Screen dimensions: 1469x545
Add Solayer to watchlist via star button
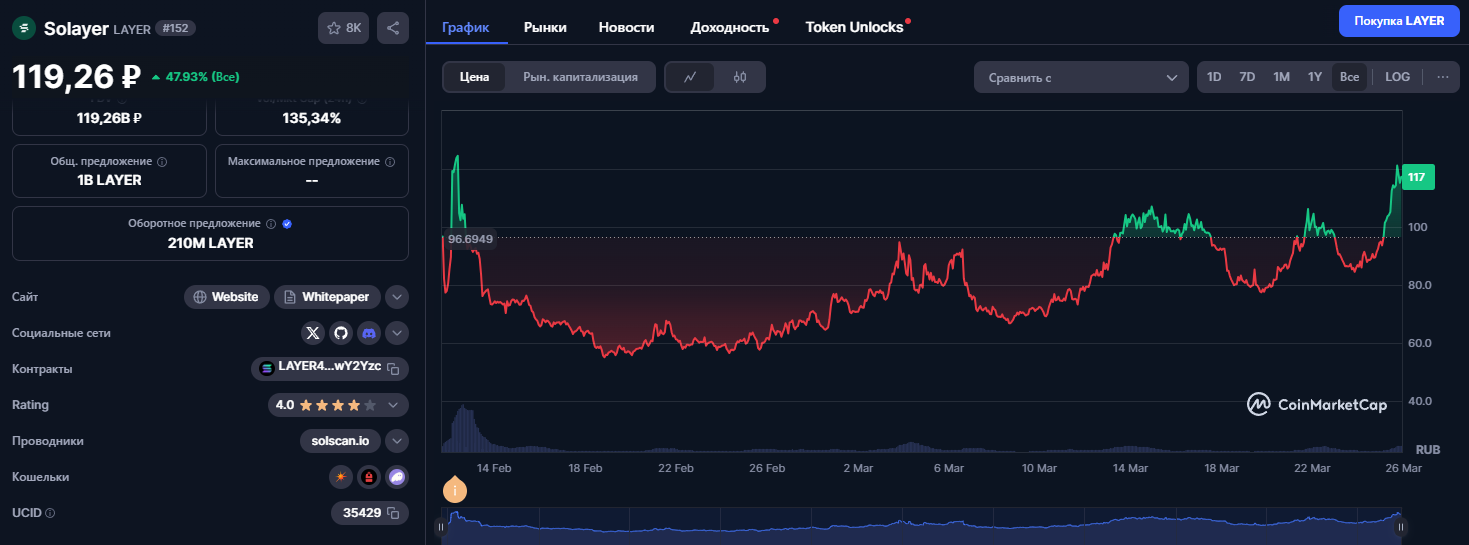343,28
